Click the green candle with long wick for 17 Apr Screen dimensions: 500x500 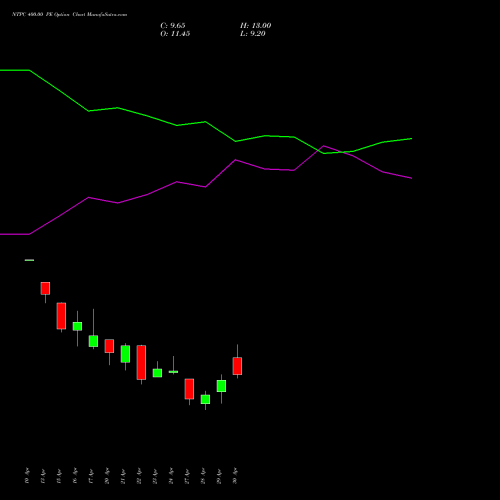(x=93, y=341)
